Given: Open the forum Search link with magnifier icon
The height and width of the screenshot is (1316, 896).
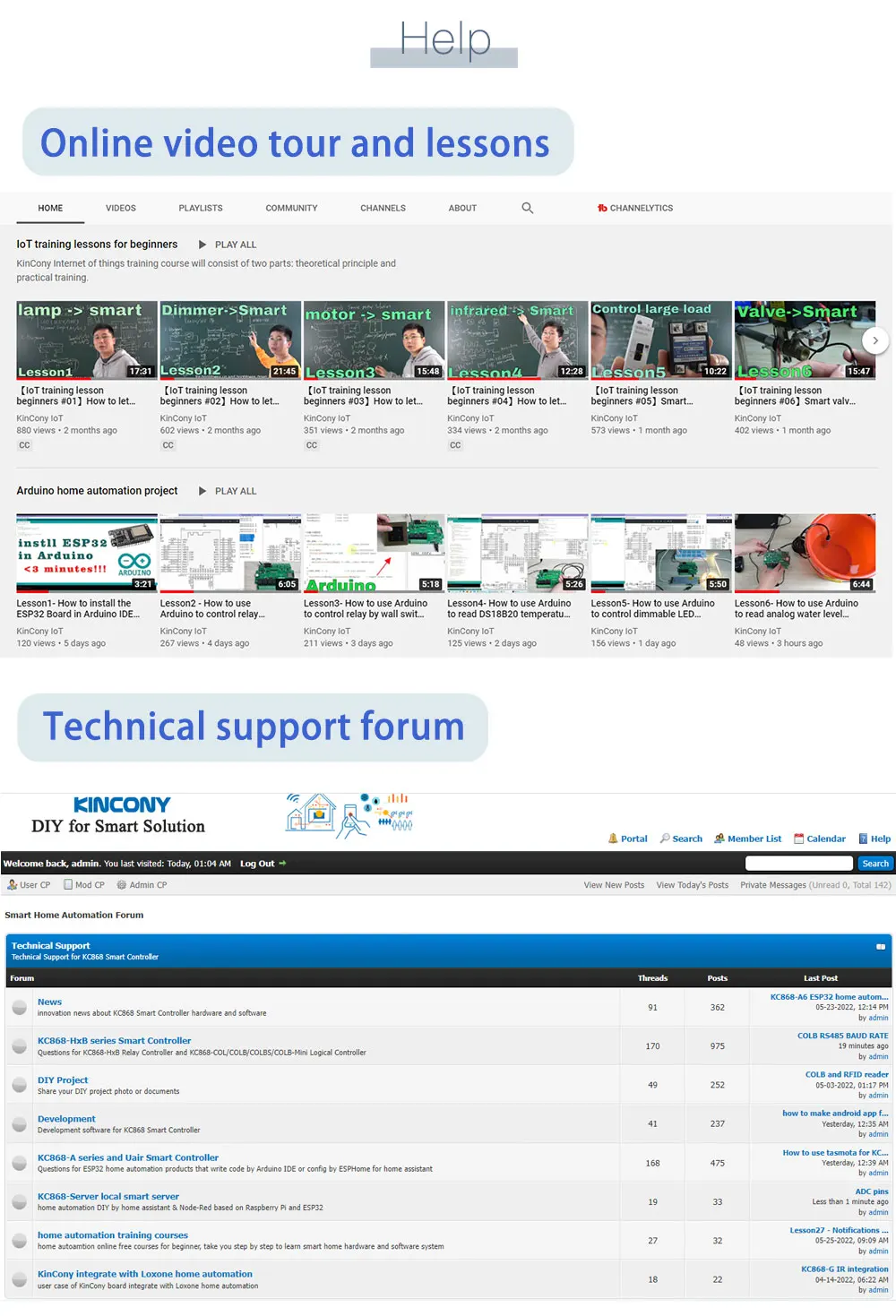Looking at the screenshot, I should pyautogui.click(x=681, y=839).
